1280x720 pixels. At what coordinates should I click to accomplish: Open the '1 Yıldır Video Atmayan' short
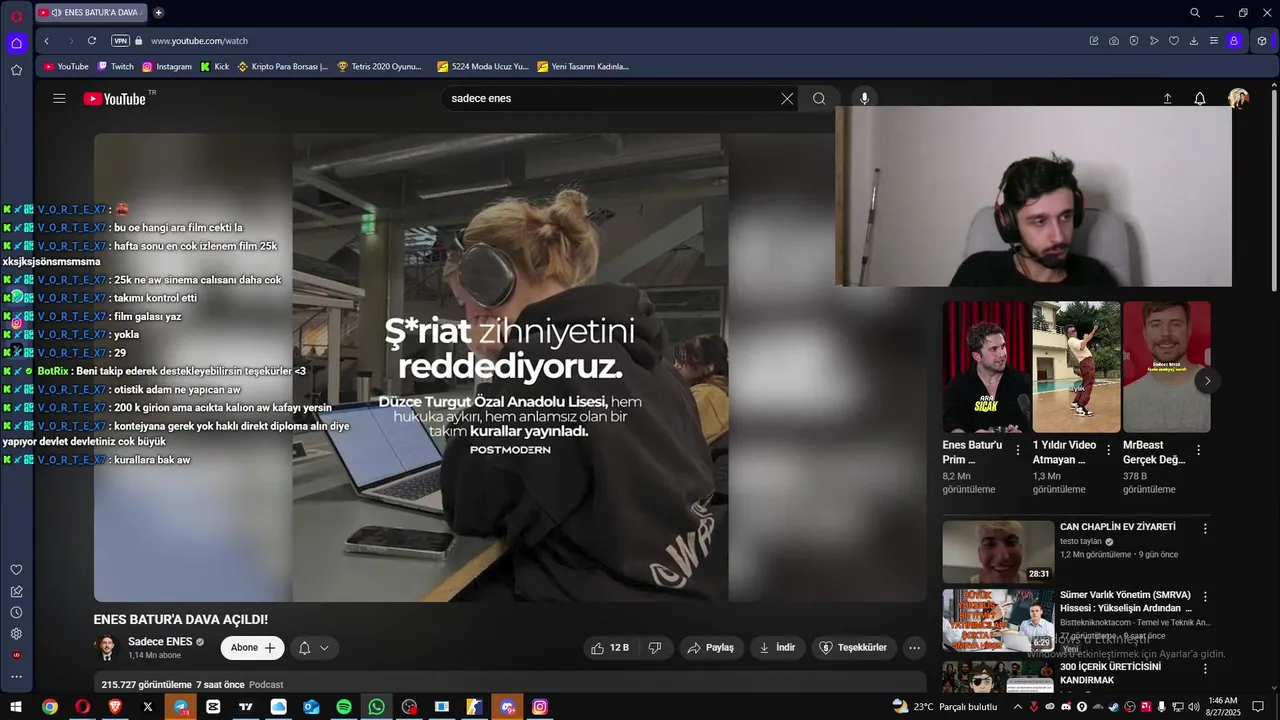(1076, 367)
